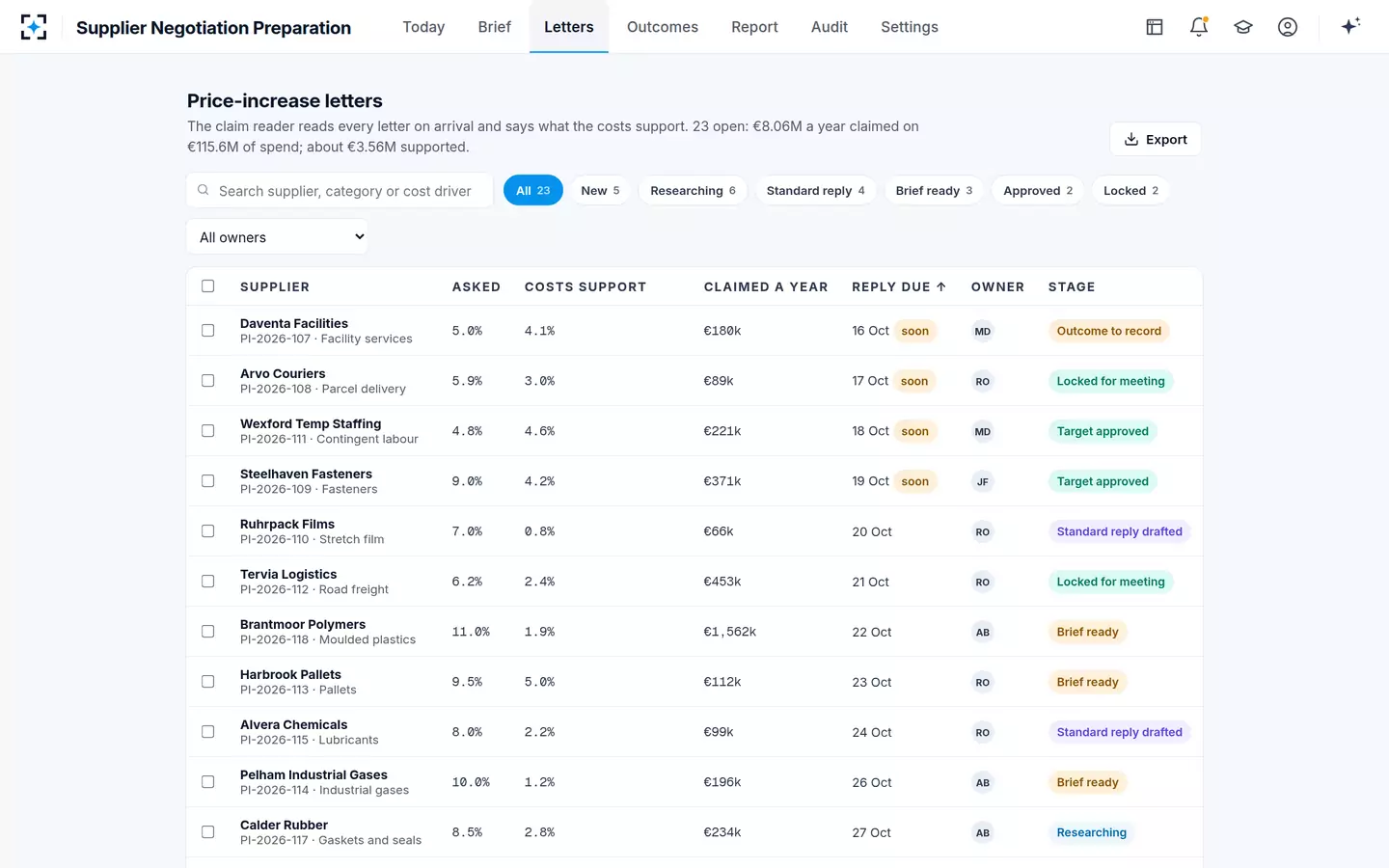The width and height of the screenshot is (1389, 868).
Task: Select the All 23 filter chip
Action: tap(532, 190)
